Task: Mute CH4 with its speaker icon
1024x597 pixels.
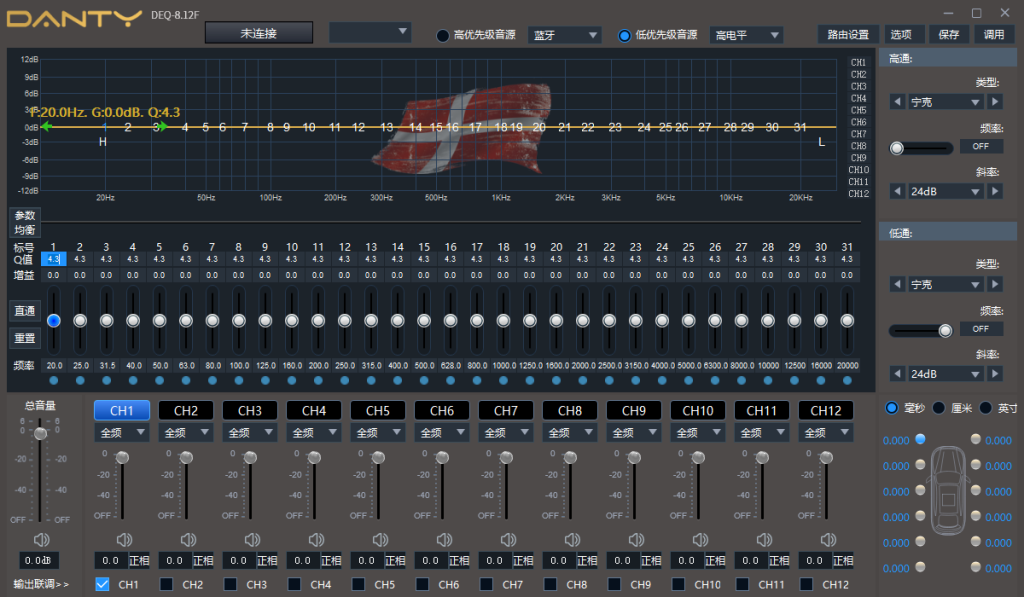Action: [x=316, y=540]
